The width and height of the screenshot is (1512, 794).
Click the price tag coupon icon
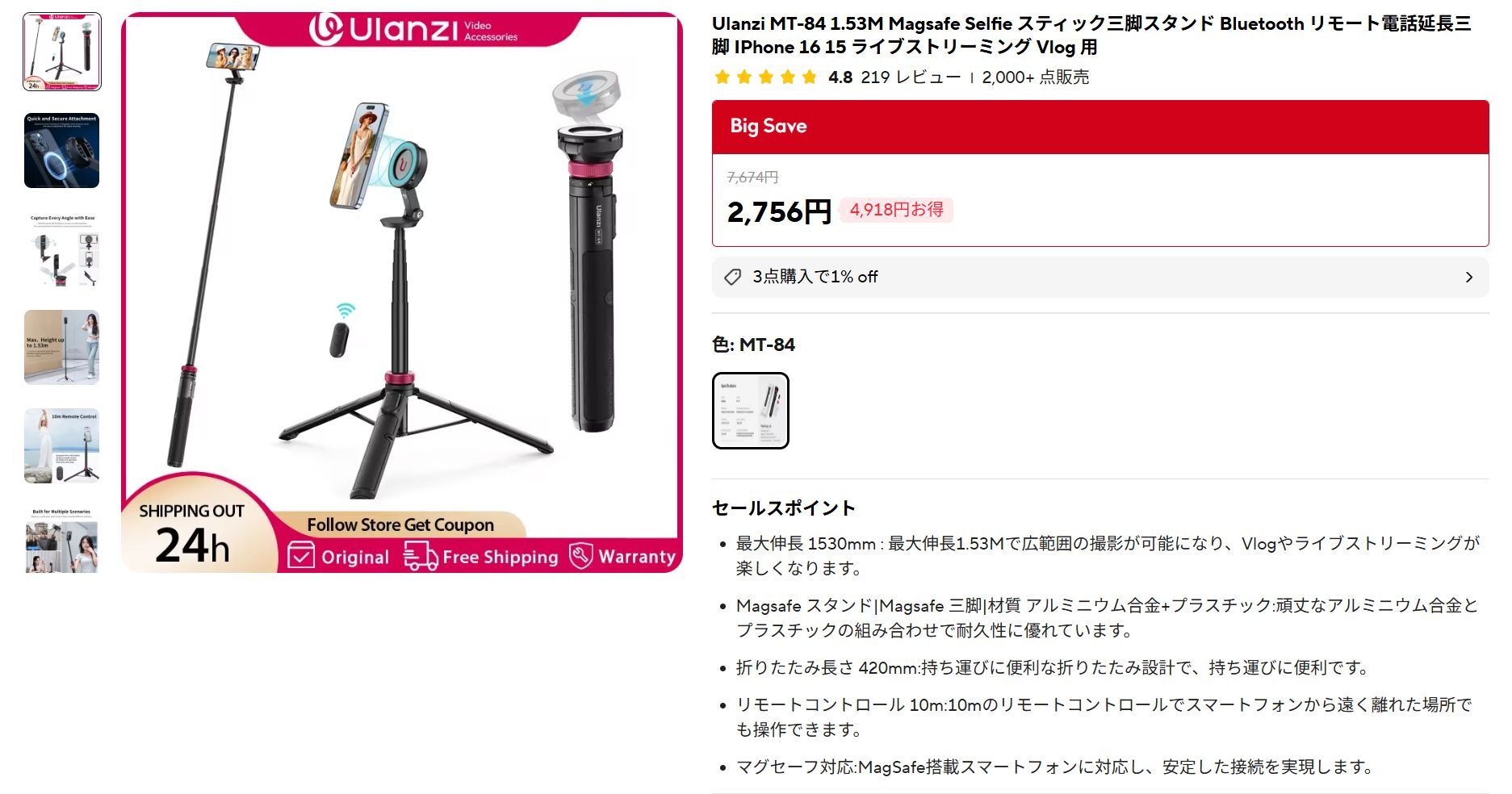click(732, 277)
